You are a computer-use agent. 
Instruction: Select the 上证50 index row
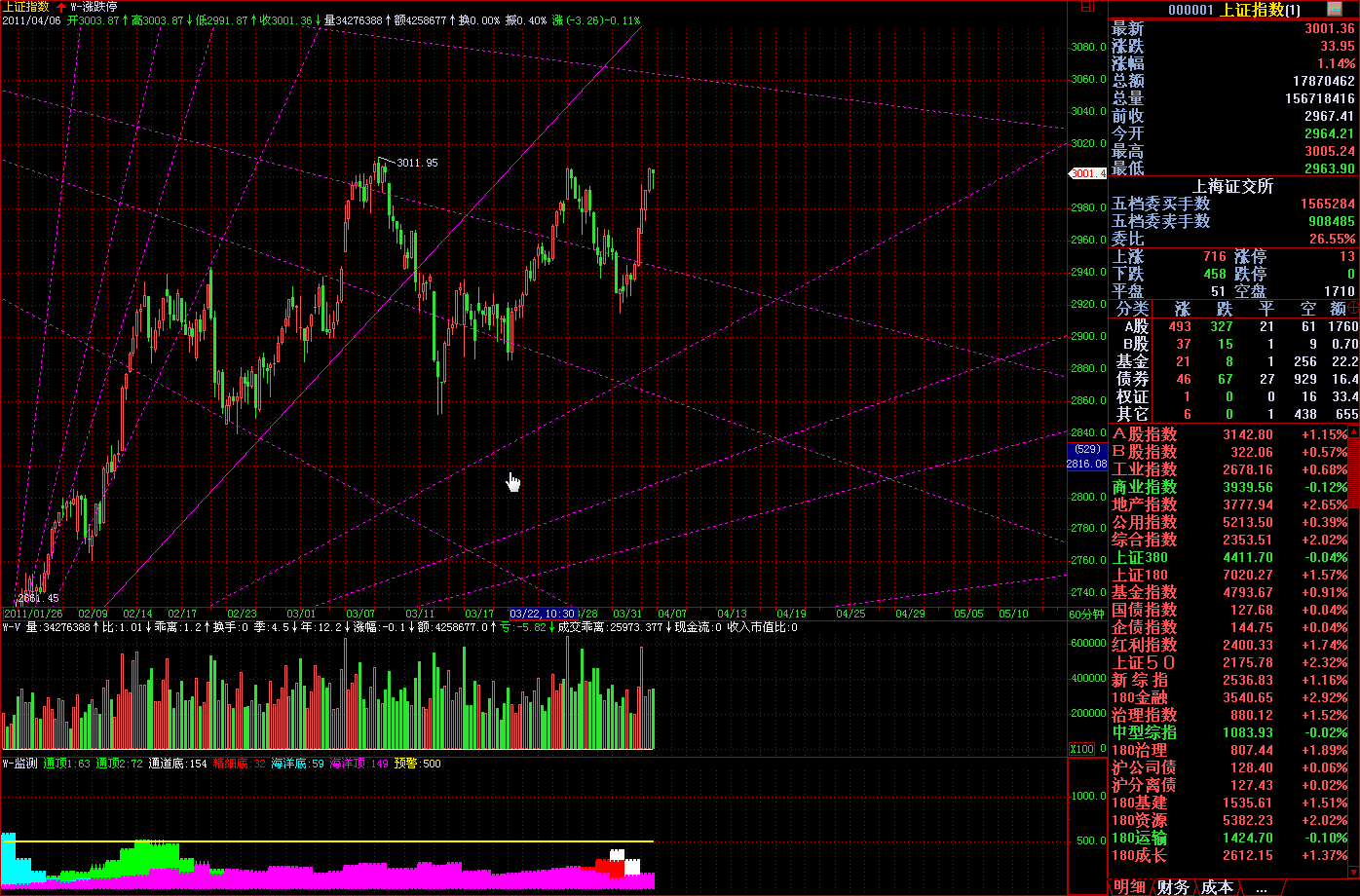pos(1145,662)
